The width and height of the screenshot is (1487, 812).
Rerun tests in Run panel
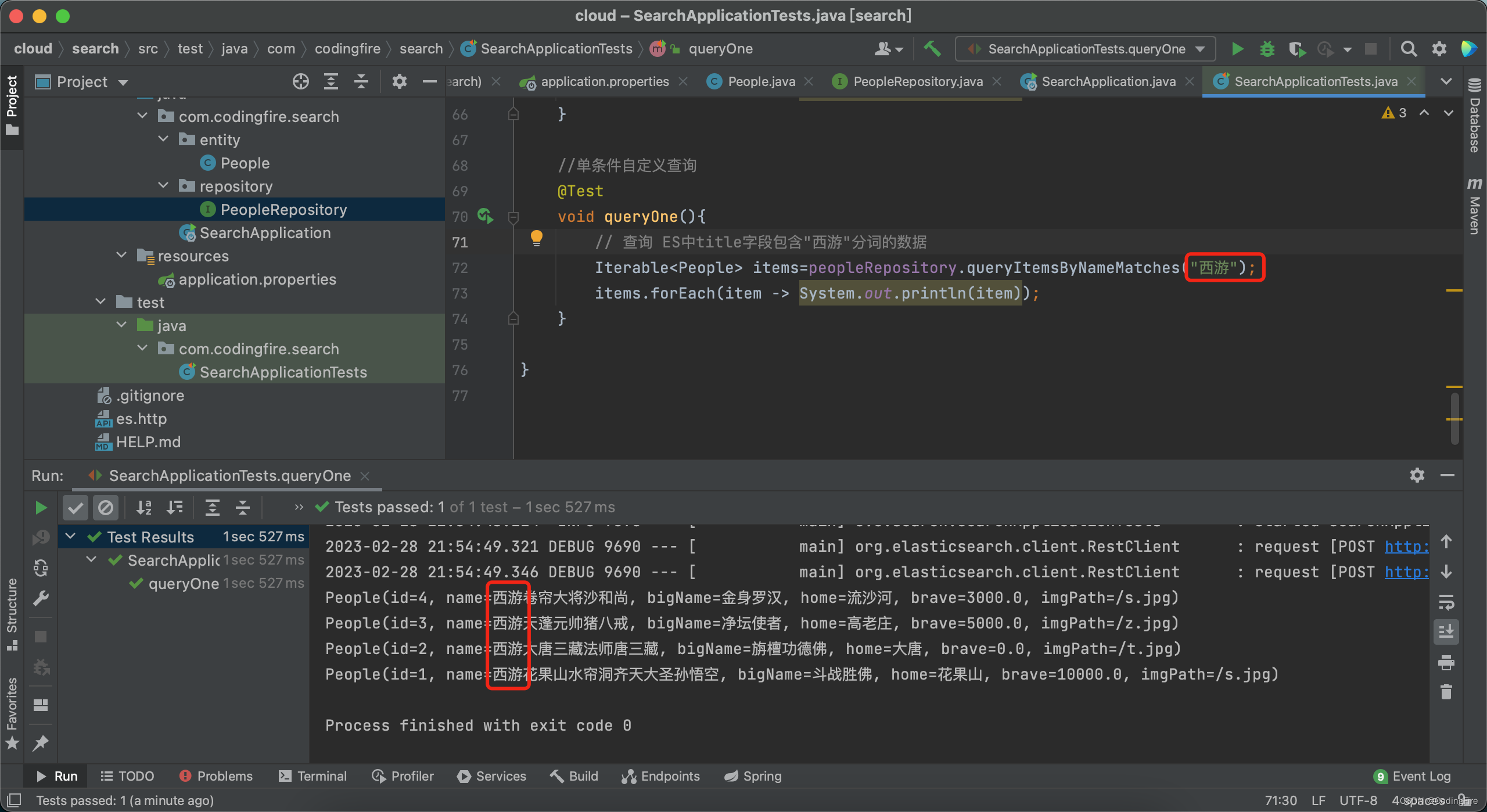[41, 508]
